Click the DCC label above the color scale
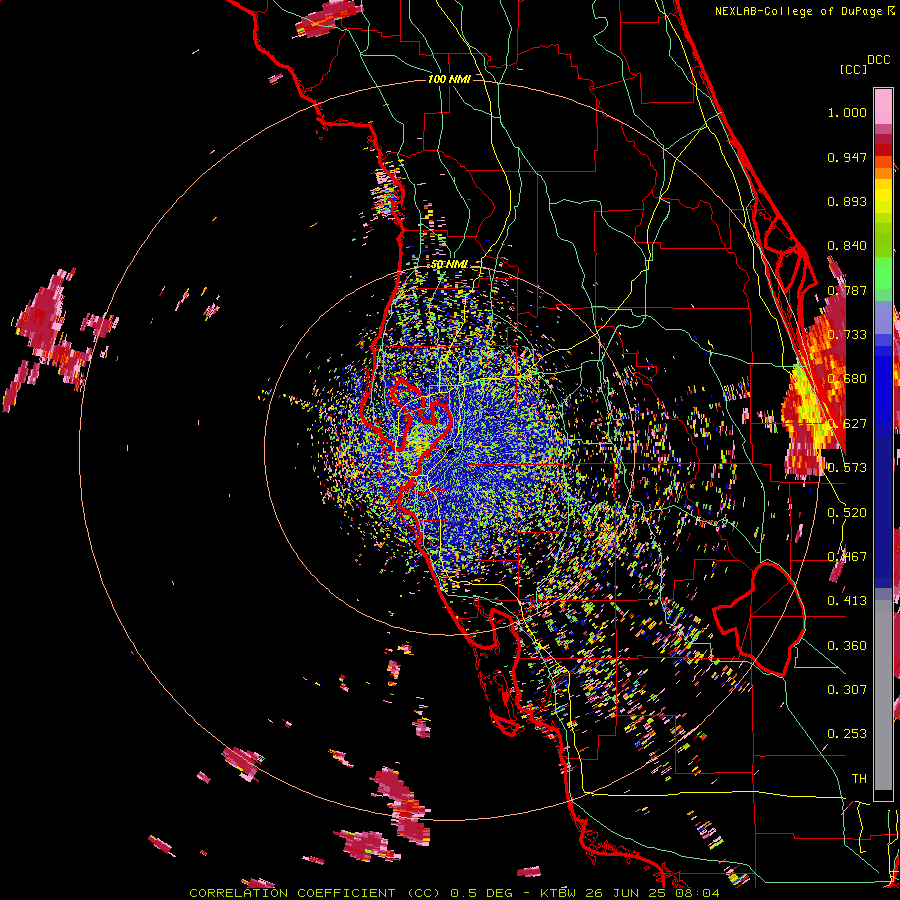Viewport: 900px width, 900px height. 878,60
